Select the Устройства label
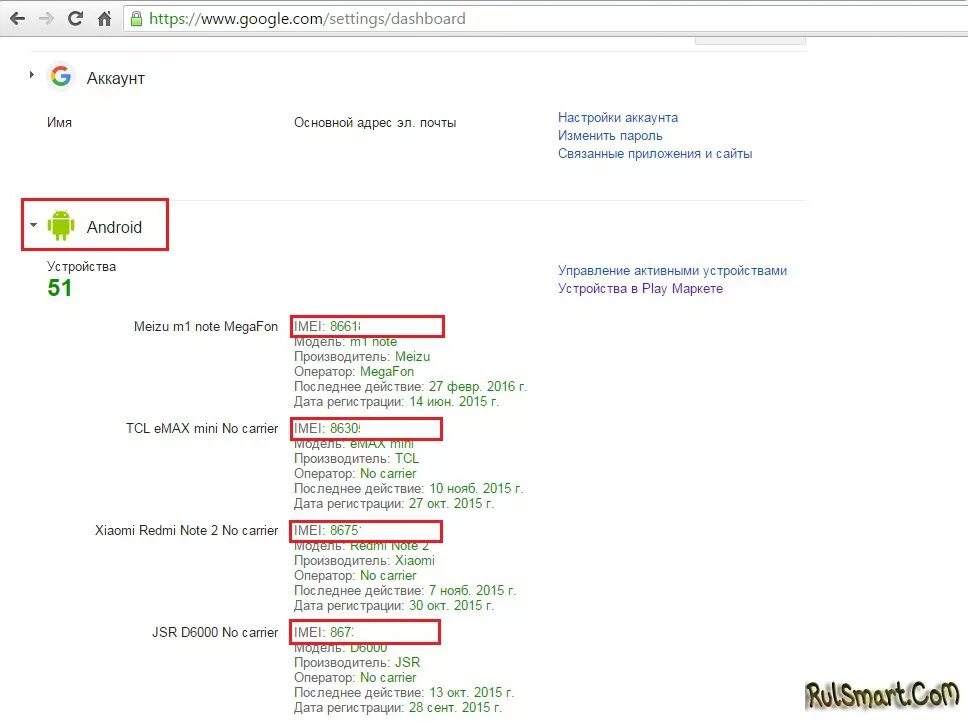 pyautogui.click(x=81, y=267)
